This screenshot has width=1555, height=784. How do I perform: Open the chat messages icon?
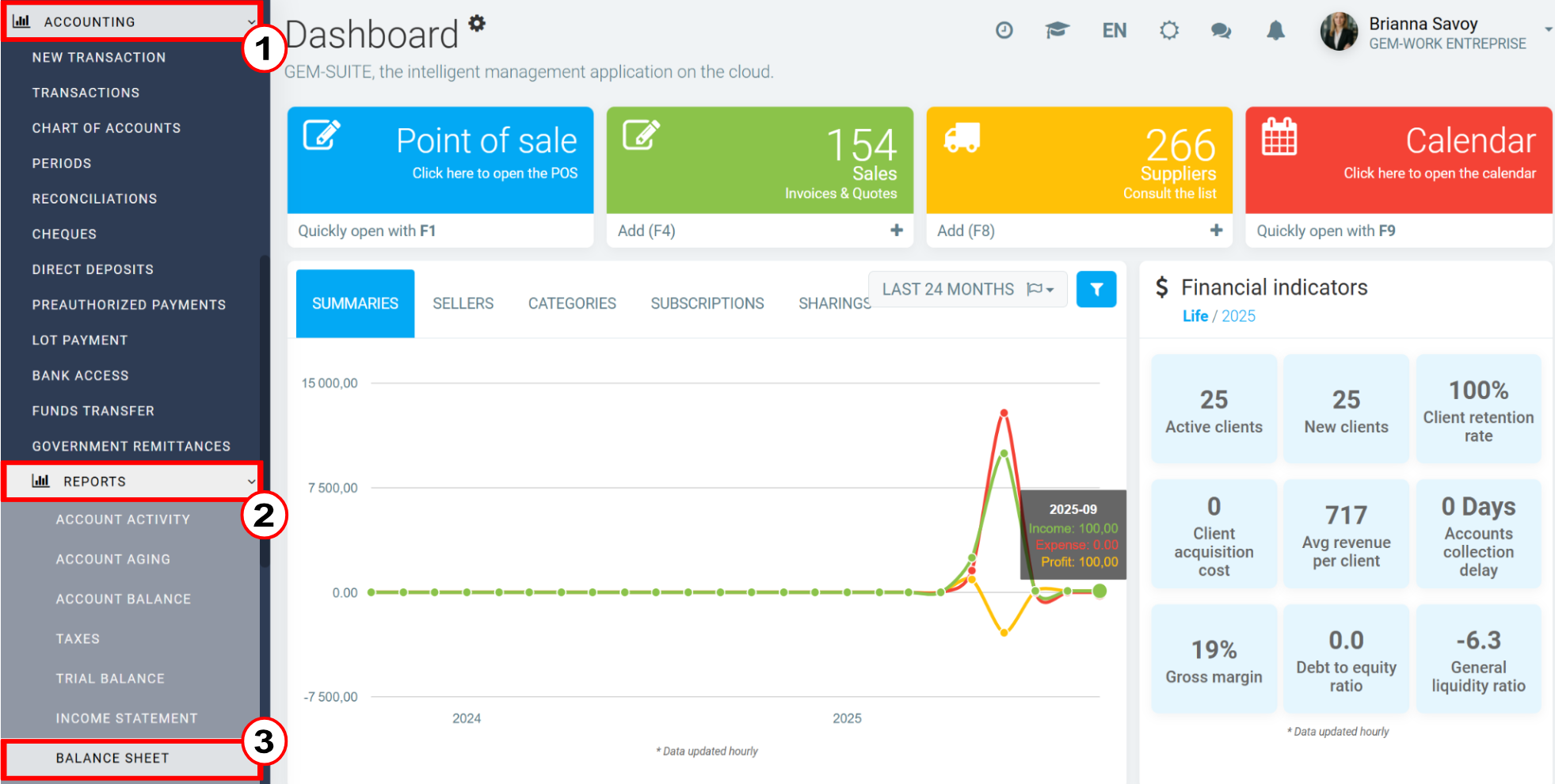coord(1221,31)
